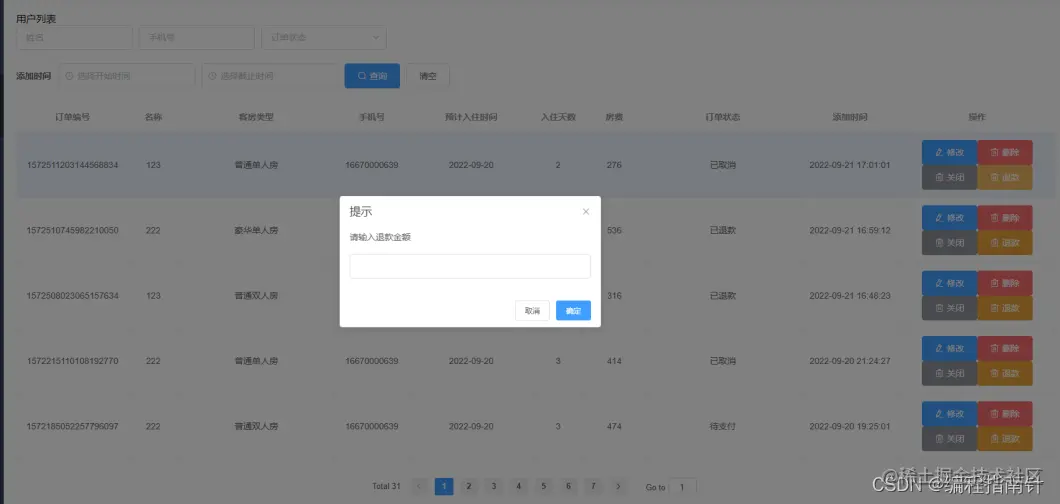Click order number 1572510745982210050
The width and height of the screenshot is (1060, 504).
[x=72, y=230]
